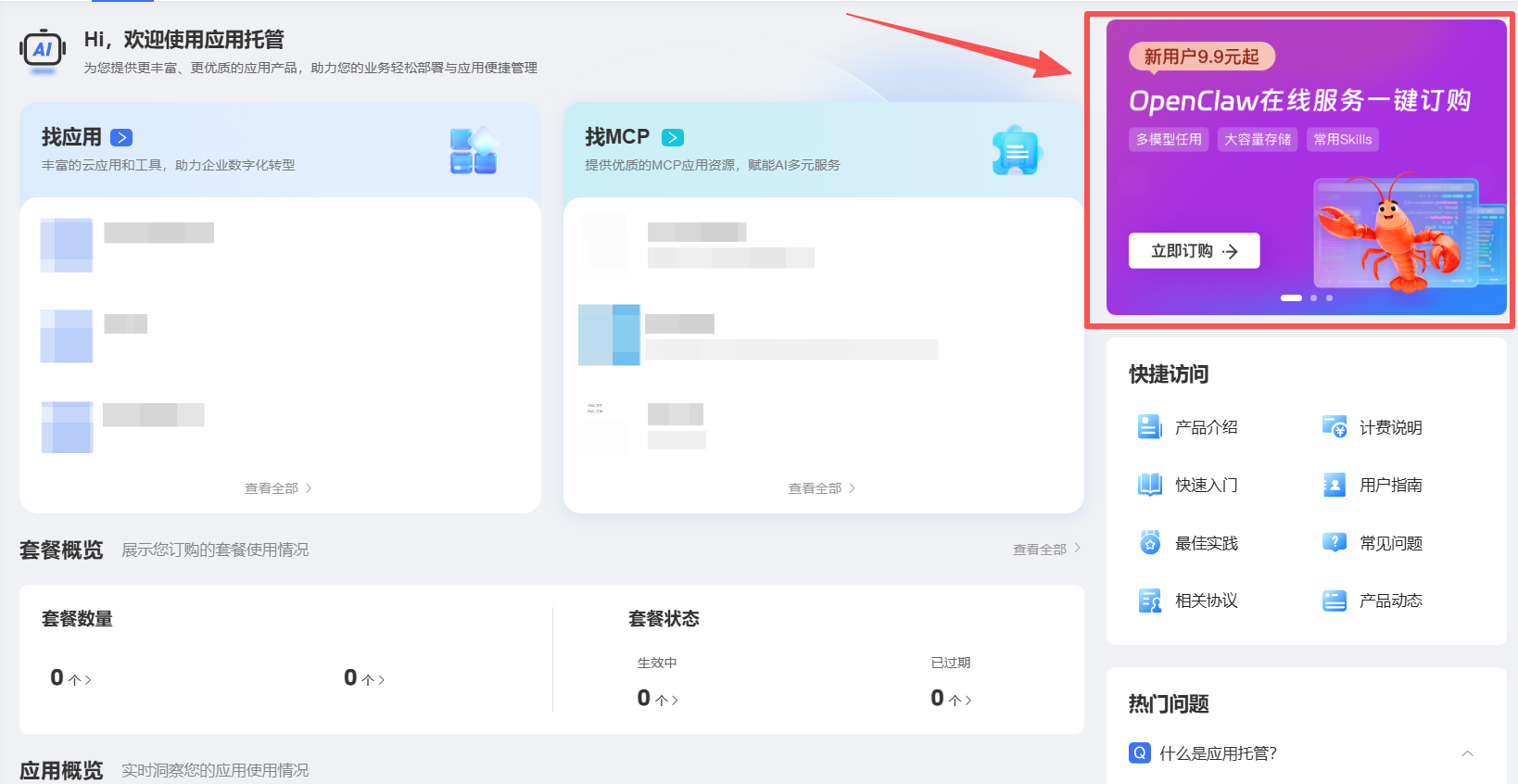
Task: Open the 计费说明 quick link
Action: point(1390,427)
